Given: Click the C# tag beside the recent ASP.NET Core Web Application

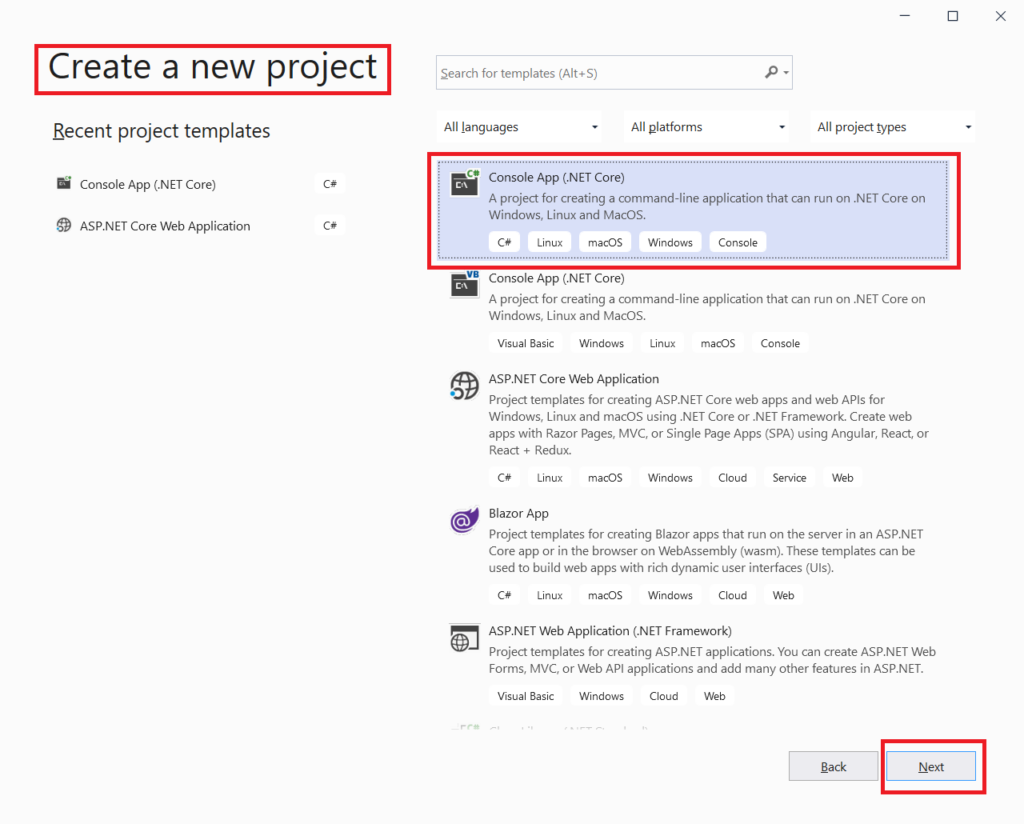Looking at the screenshot, I should (x=330, y=226).
